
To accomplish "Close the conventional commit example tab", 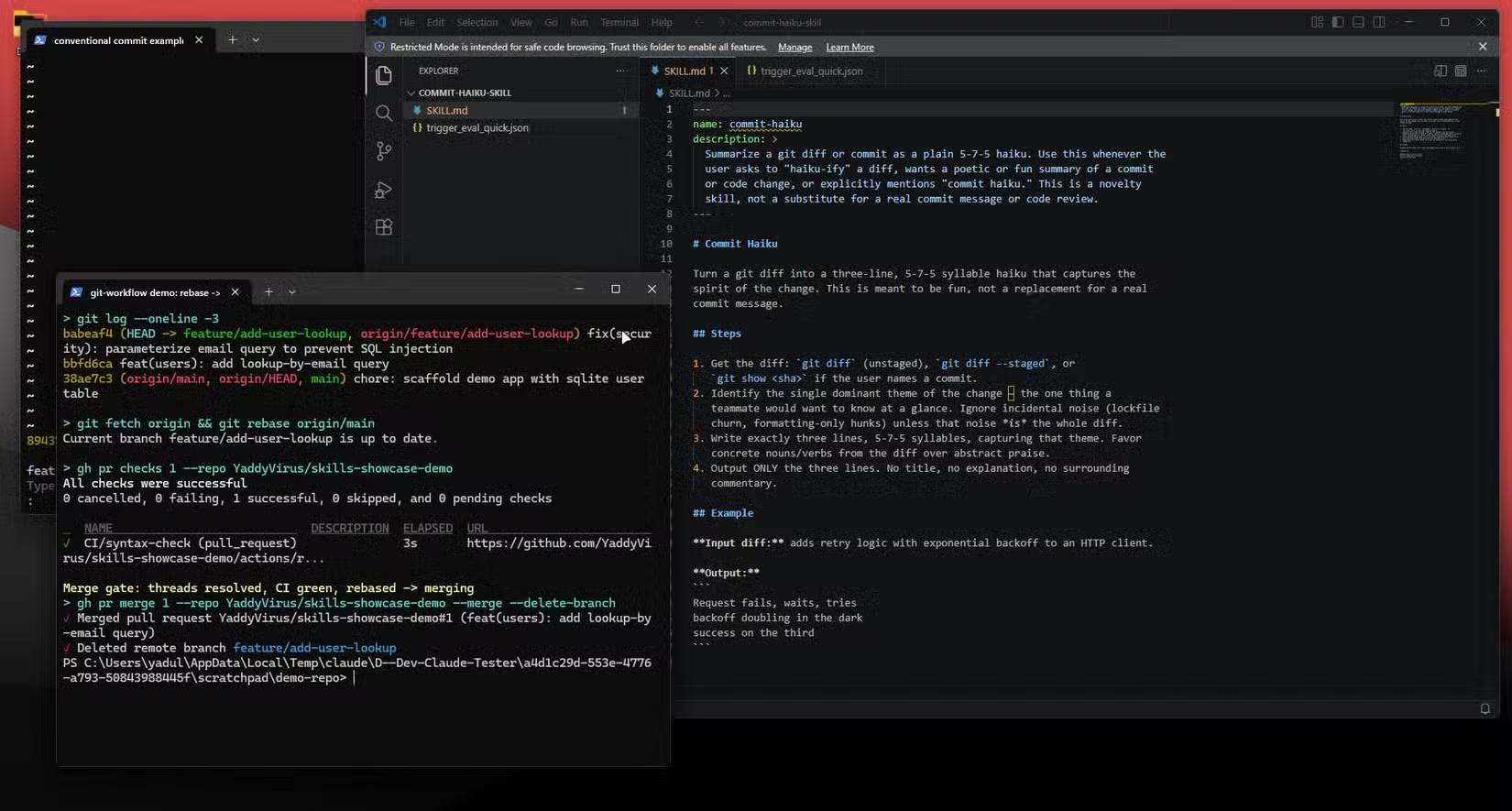I will coord(199,40).
